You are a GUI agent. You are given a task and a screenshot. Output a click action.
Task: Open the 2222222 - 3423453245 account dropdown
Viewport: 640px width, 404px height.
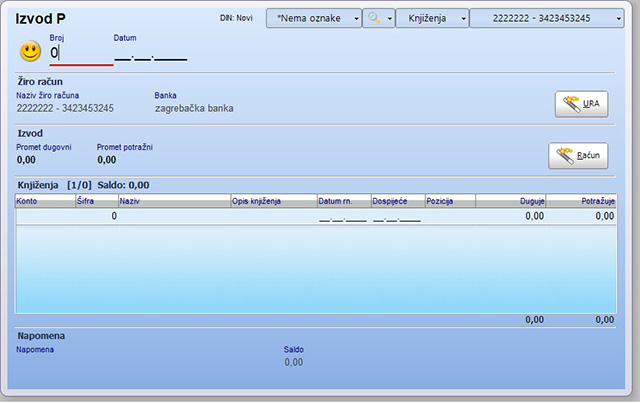[x=547, y=18]
